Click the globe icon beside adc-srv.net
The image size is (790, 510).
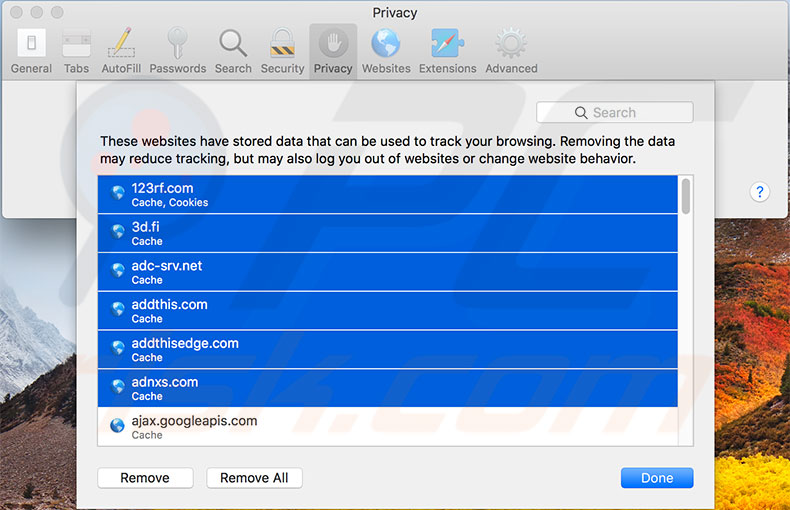pyautogui.click(x=117, y=270)
